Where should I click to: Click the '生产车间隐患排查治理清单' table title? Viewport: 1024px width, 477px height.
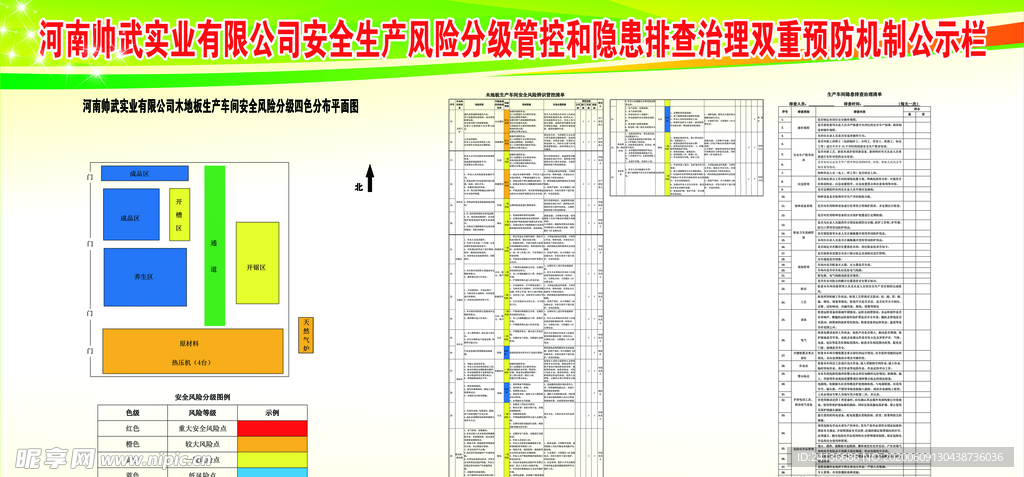(854, 95)
